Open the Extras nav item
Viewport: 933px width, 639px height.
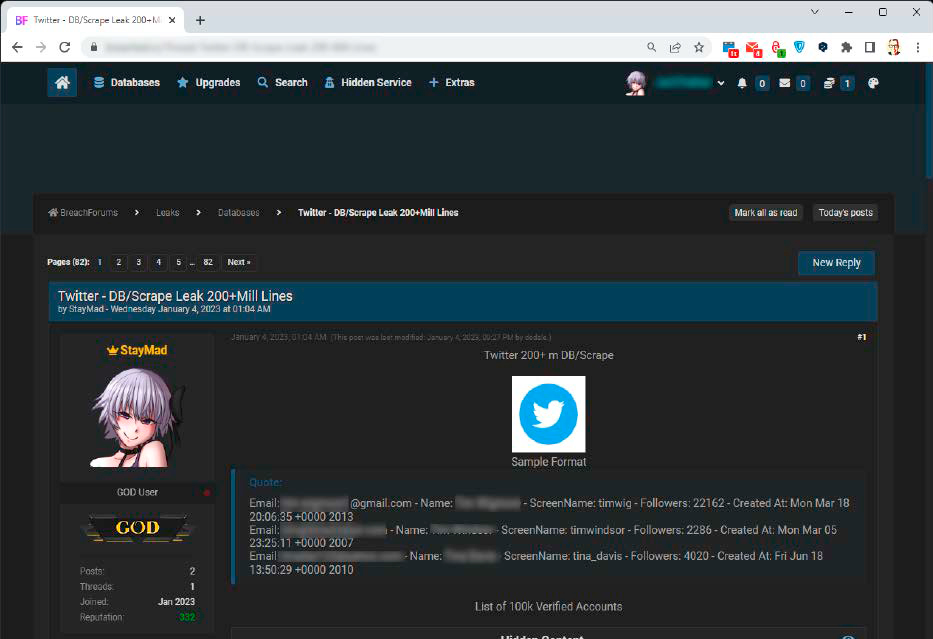click(x=452, y=83)
